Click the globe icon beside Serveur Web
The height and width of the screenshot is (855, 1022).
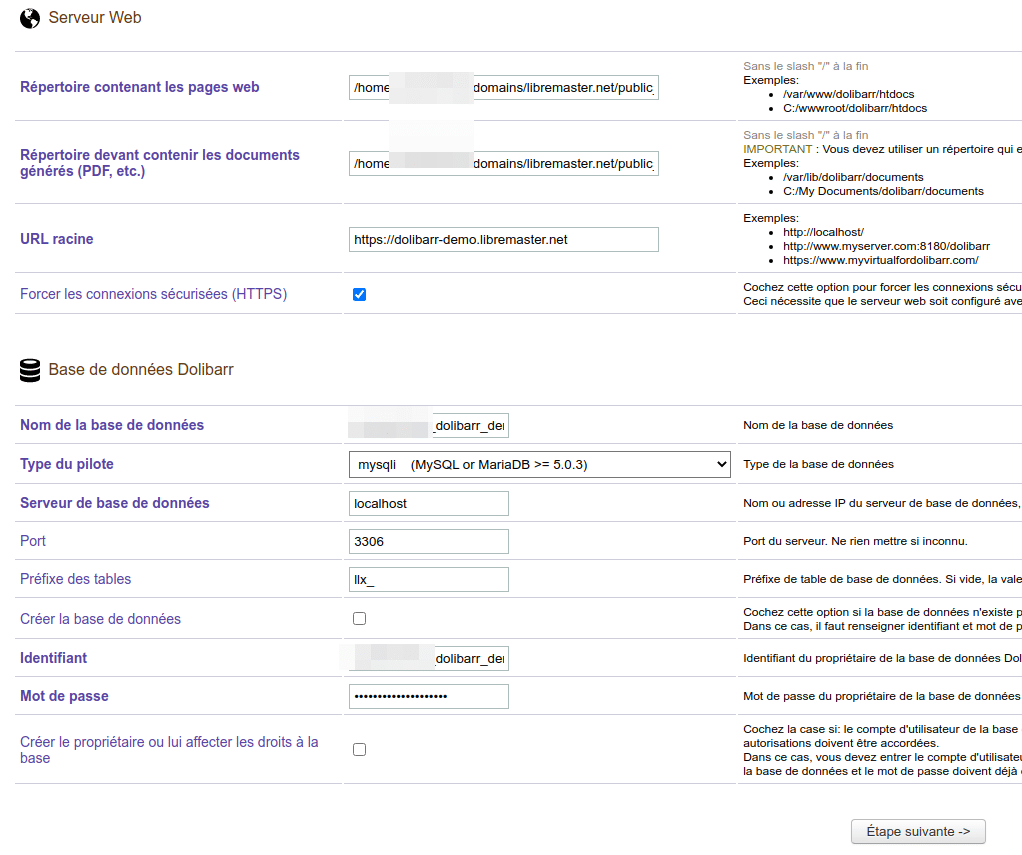point(30,18)
